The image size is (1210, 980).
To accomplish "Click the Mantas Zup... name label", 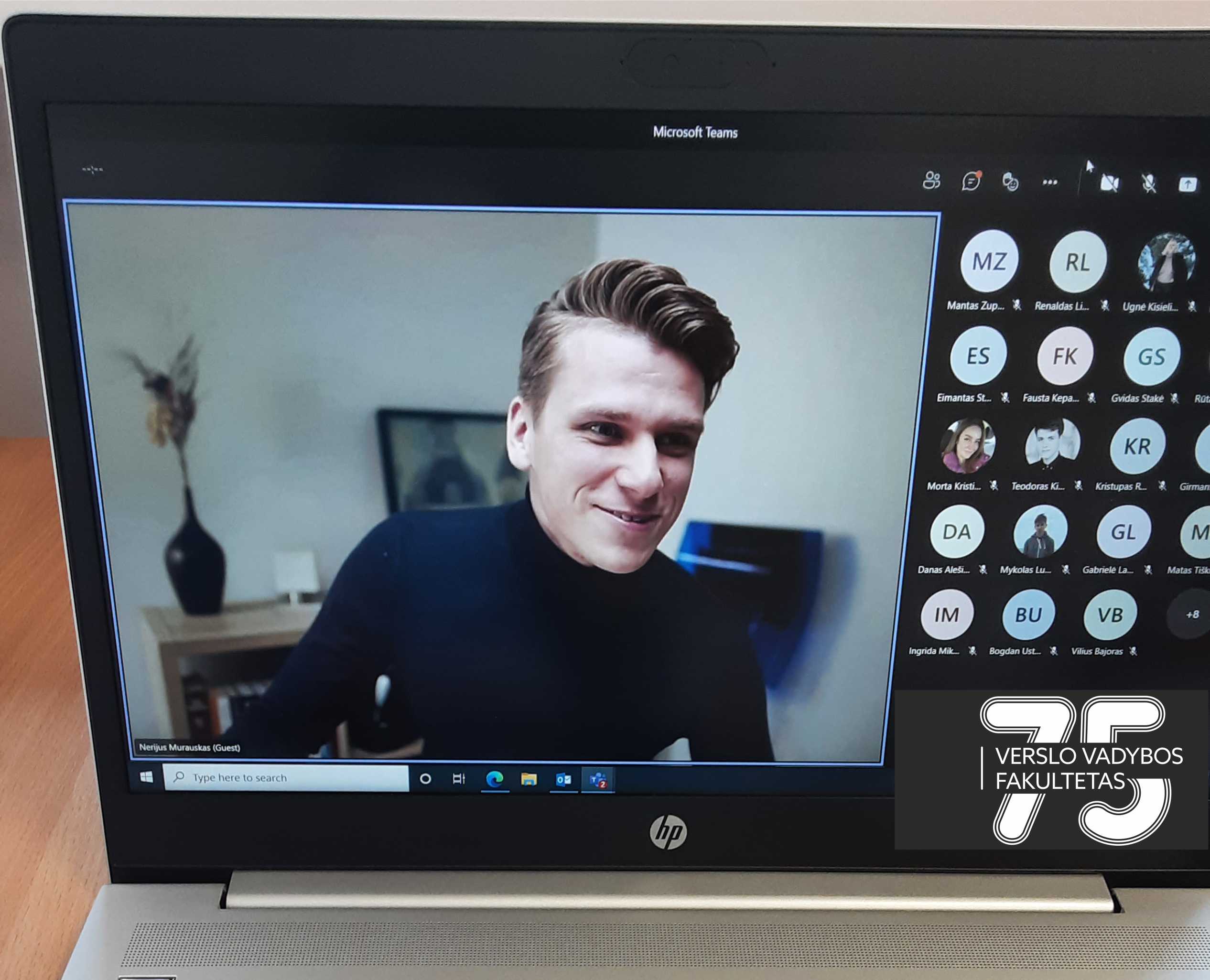I will pyautogui.click(x=975, y=305).
